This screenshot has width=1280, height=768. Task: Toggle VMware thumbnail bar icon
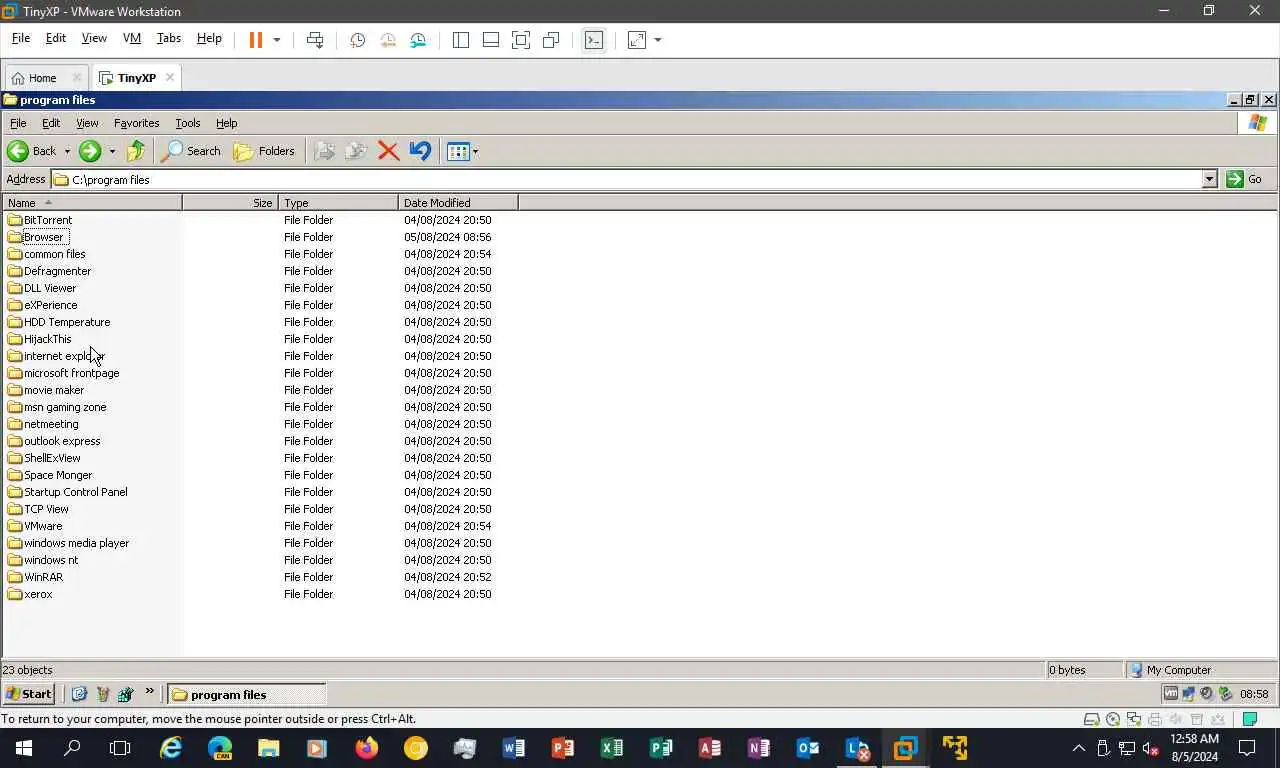491,40
